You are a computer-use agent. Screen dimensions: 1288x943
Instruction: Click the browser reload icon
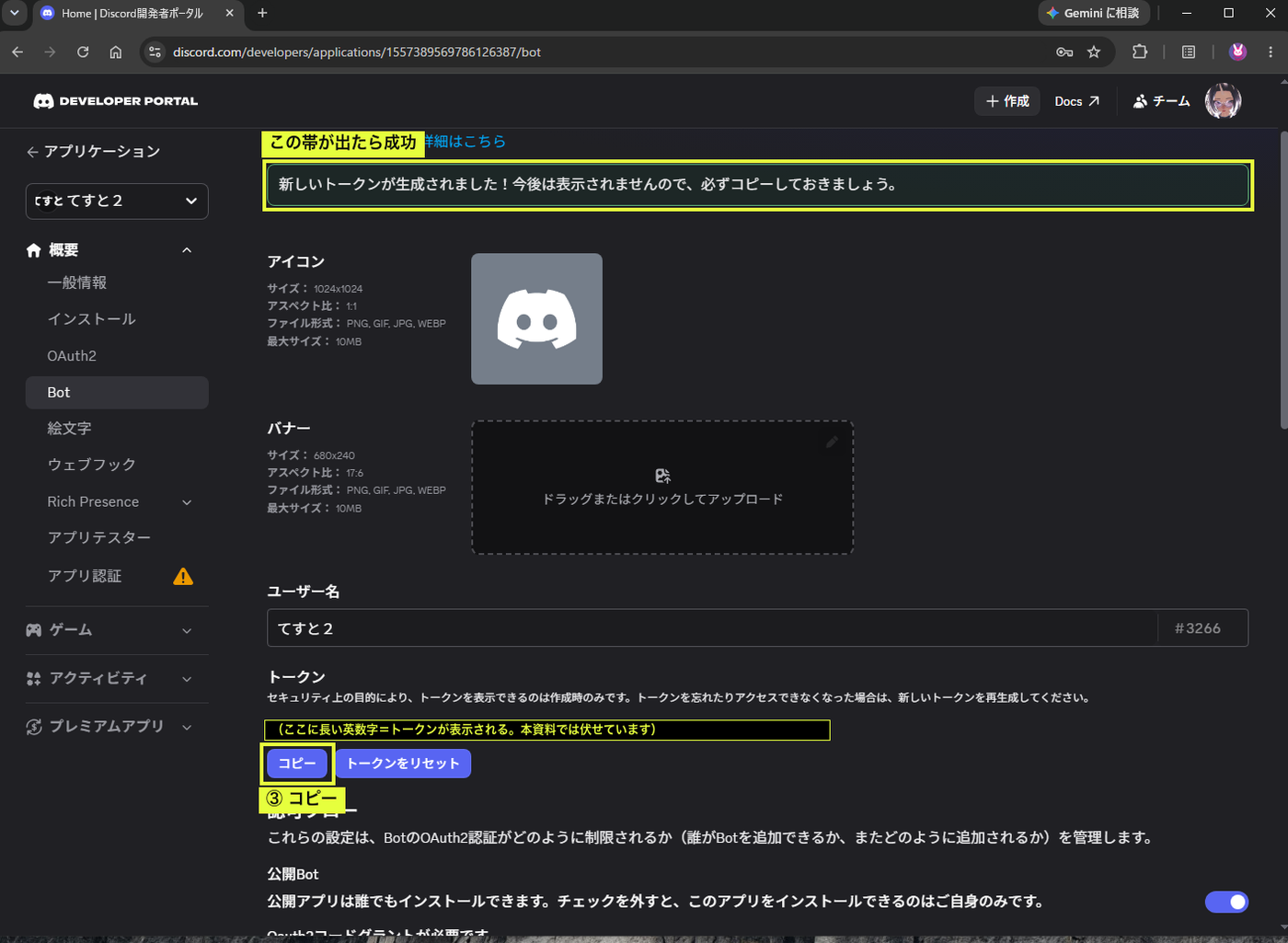pyautogui.click(x=83, y=52)
